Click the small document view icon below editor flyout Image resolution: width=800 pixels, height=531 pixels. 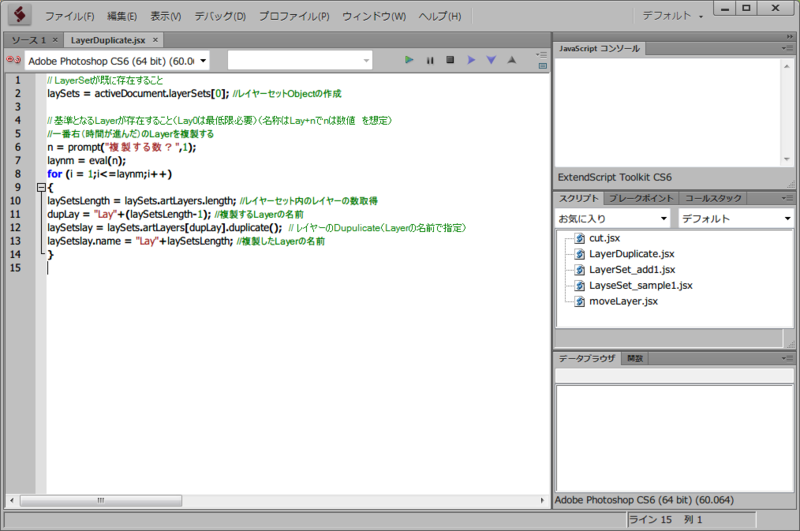[x=543, y=66]
